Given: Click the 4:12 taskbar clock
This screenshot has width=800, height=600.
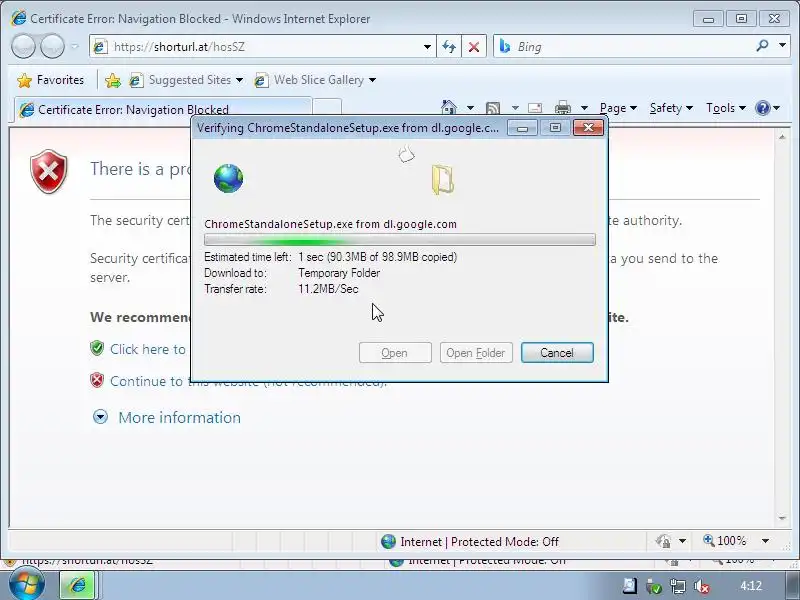Looking at the screenshot, I should click(751, 586).
